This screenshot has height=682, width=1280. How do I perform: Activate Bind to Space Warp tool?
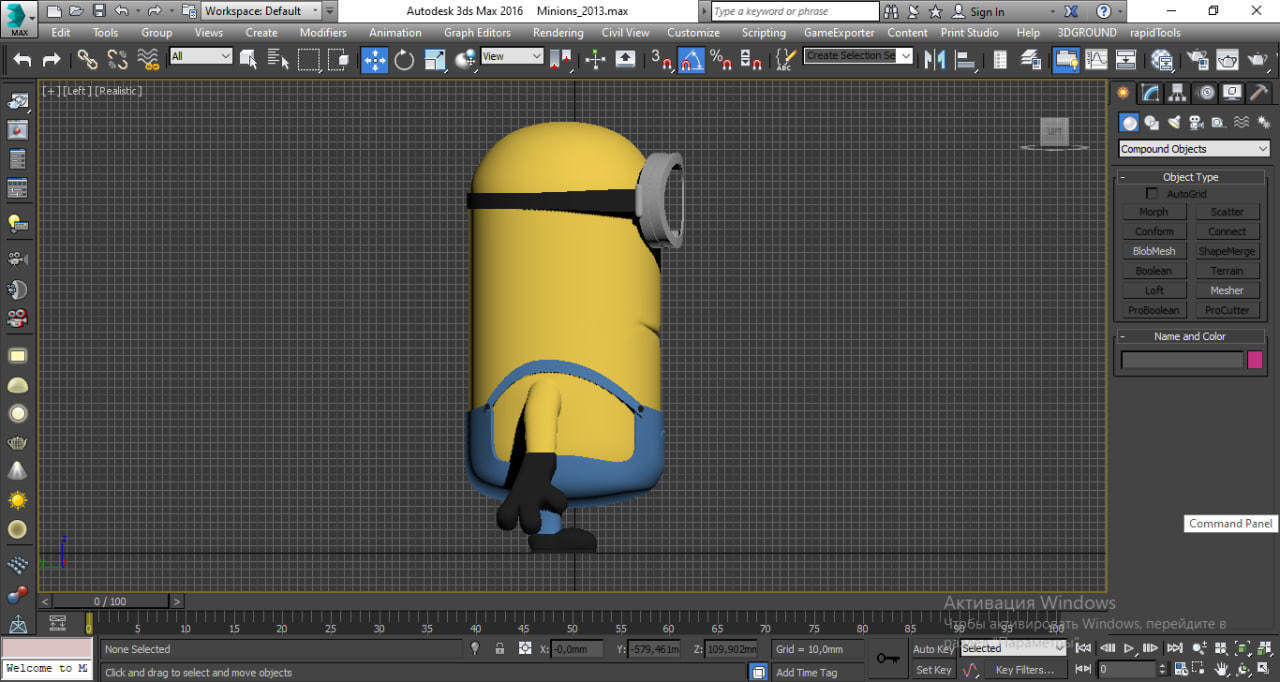(x=148, y=60)
